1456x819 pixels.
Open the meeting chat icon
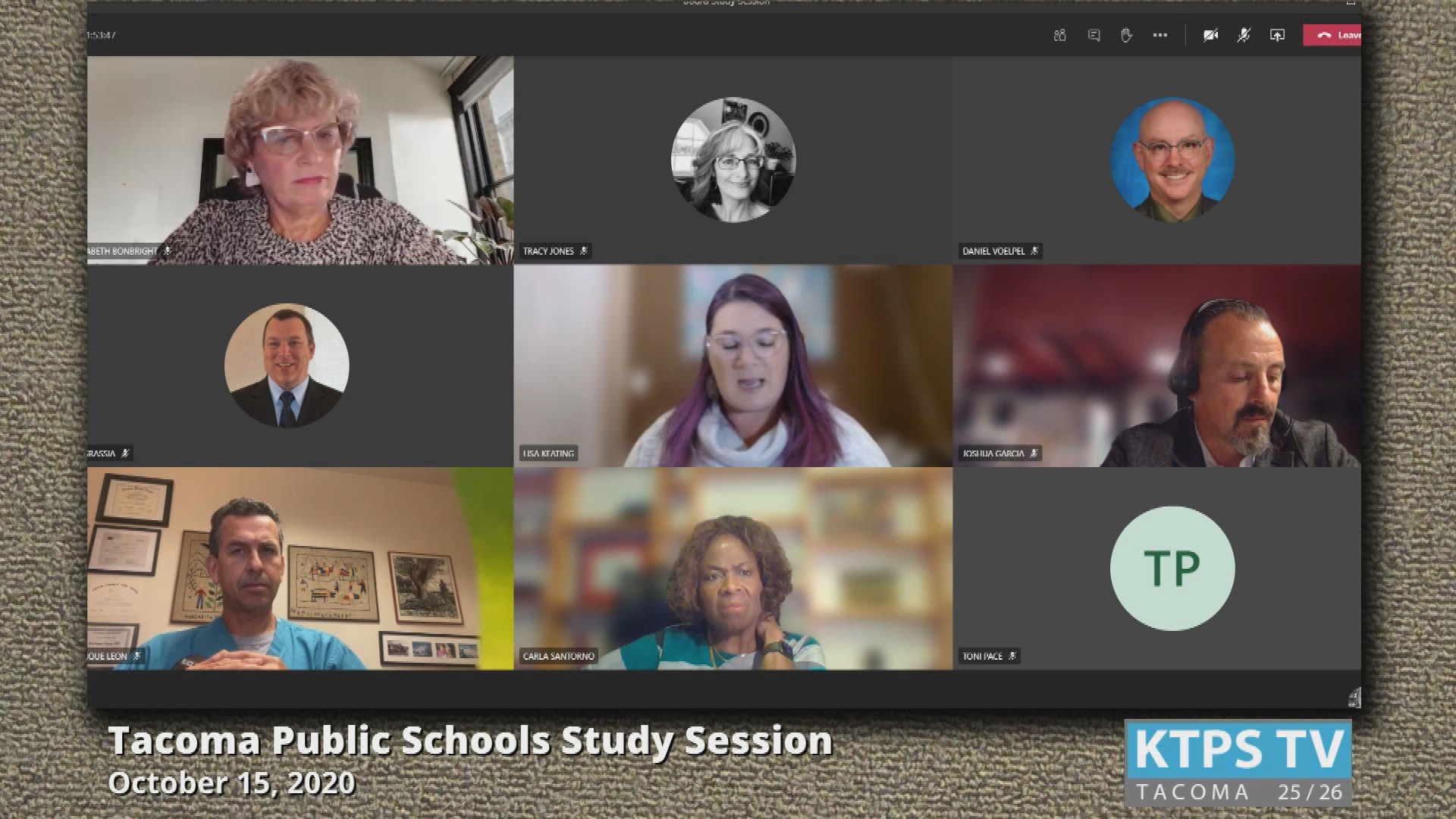(x=1094, y=35)
